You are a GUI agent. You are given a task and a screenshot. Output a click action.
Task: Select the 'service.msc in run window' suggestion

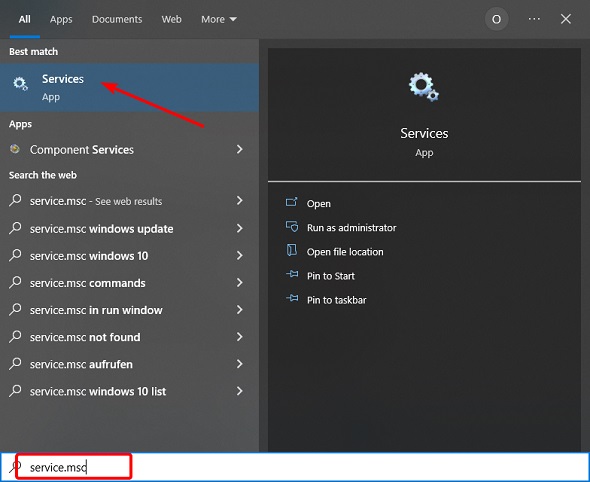point(129,310)
